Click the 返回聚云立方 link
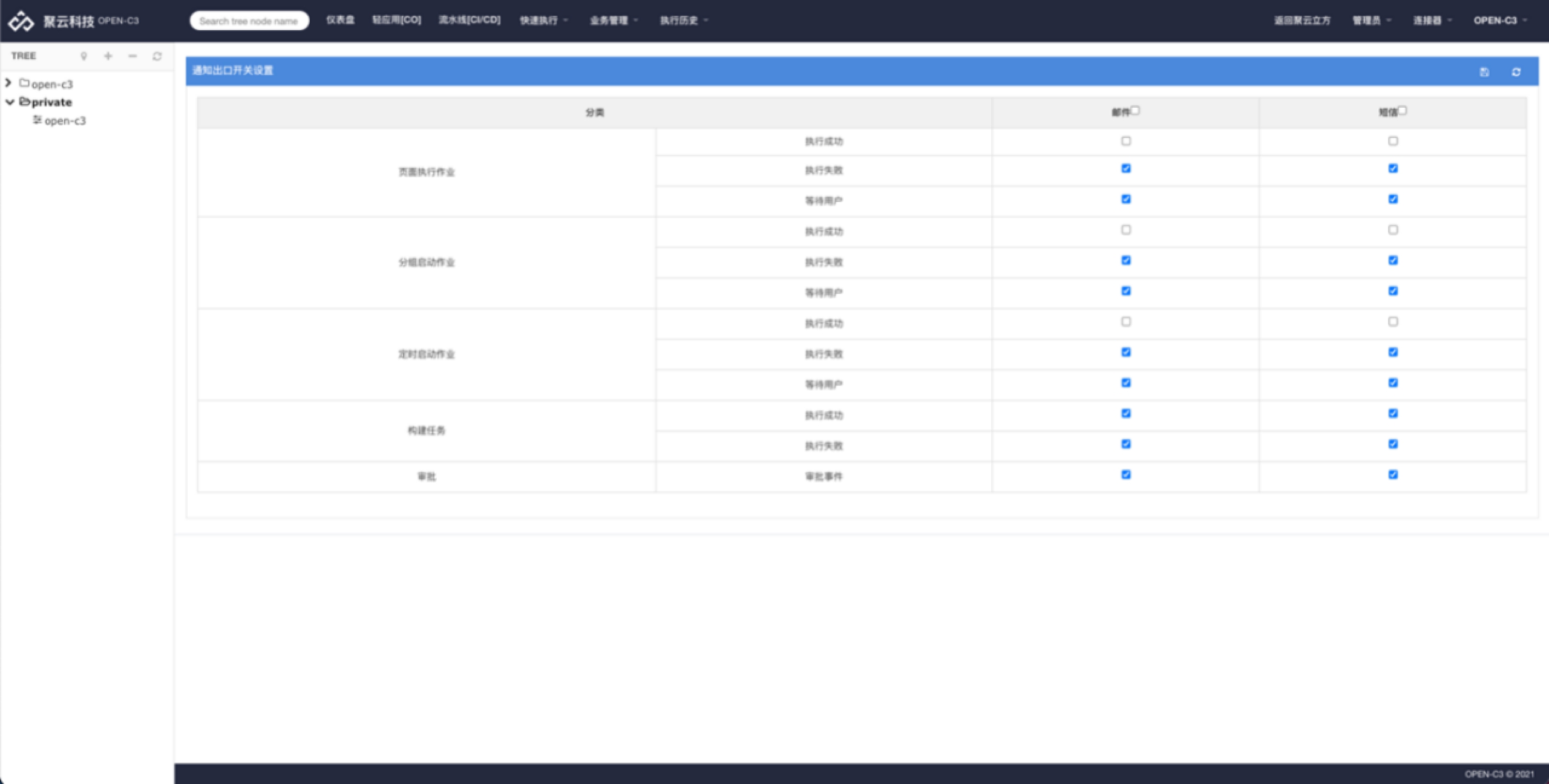1549x784 pixels. (x=1302, y=21)
